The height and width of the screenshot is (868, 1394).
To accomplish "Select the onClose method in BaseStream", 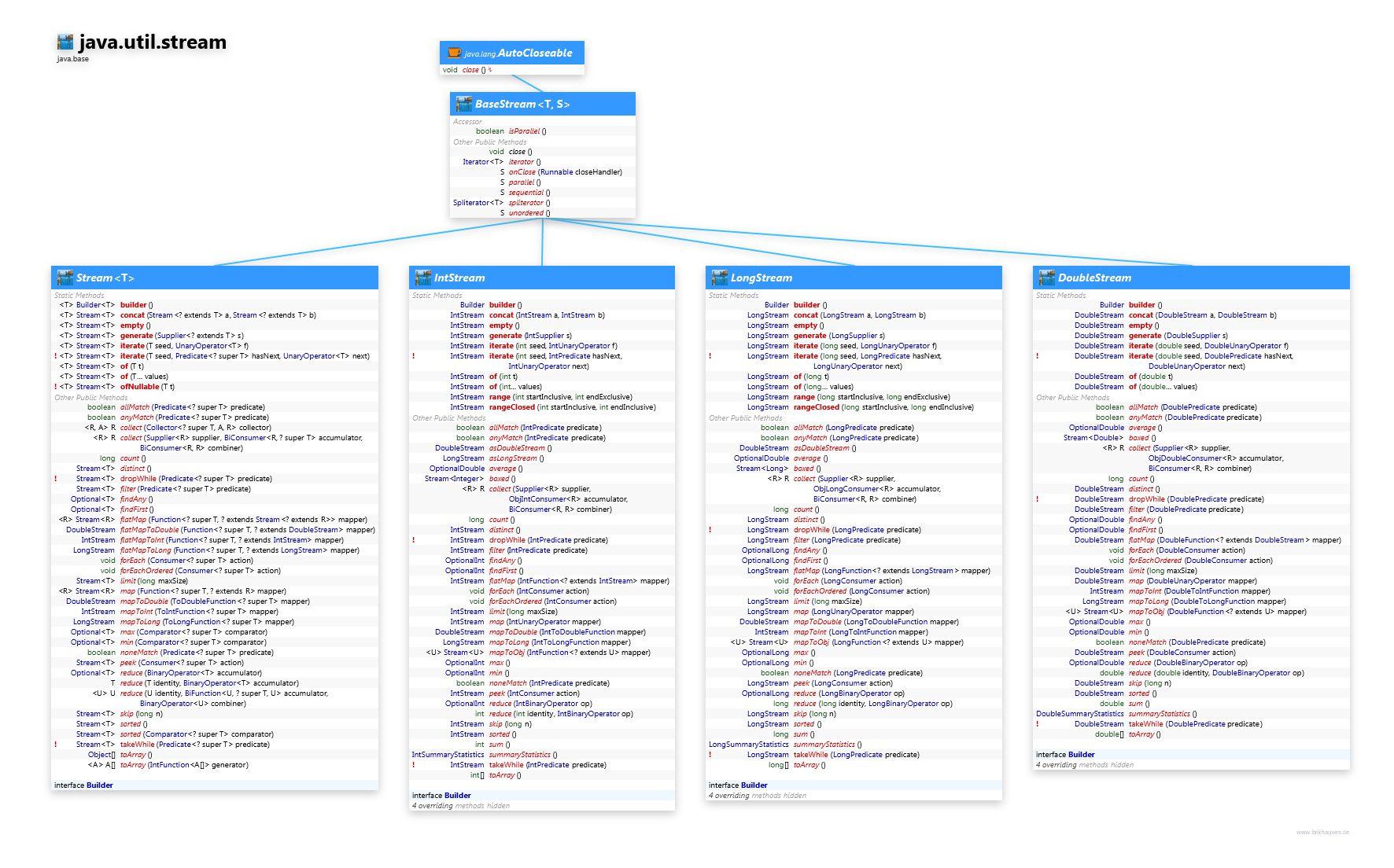I will (x=522, y=172).
